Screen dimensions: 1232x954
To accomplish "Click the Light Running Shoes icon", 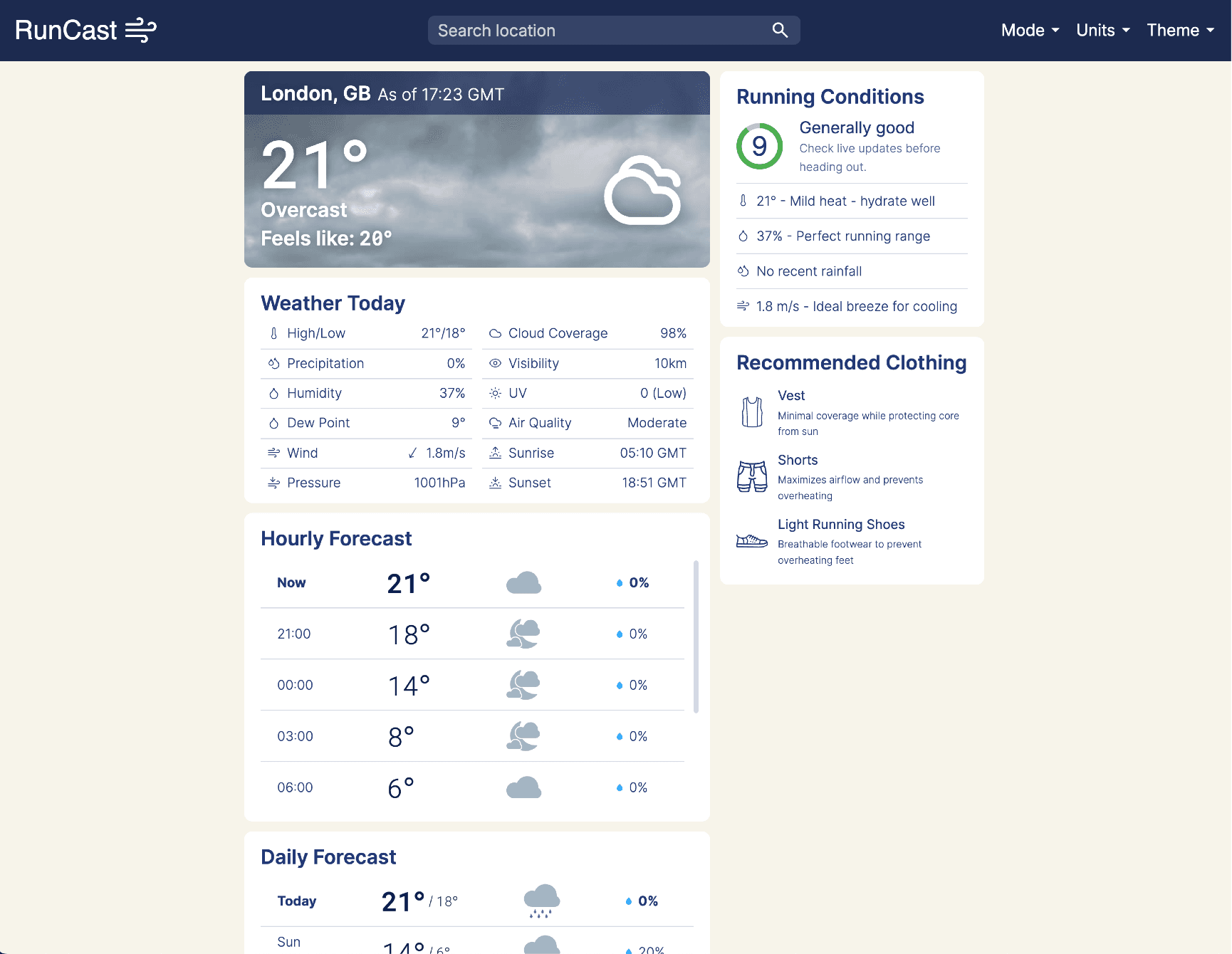I will pos(752,541).
